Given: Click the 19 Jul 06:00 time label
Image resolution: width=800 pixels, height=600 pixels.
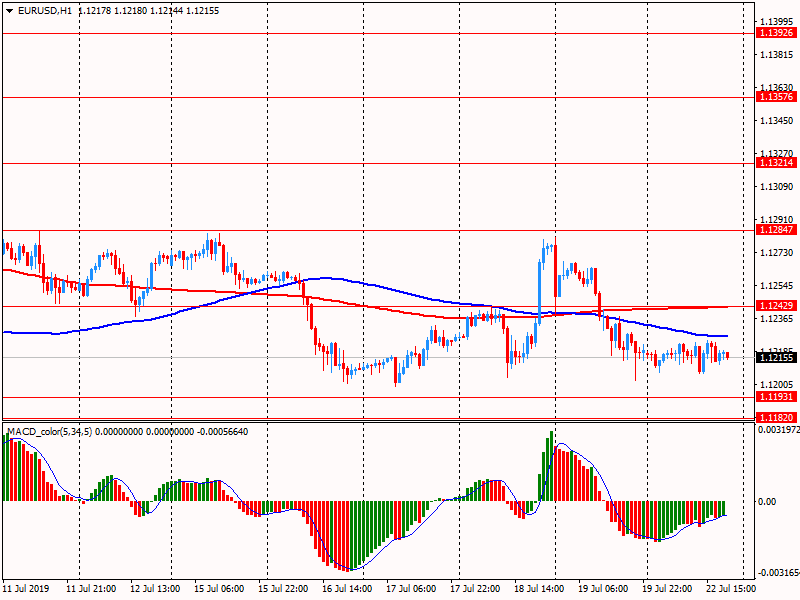Looking at the screenshot, I should click(603, 589).
